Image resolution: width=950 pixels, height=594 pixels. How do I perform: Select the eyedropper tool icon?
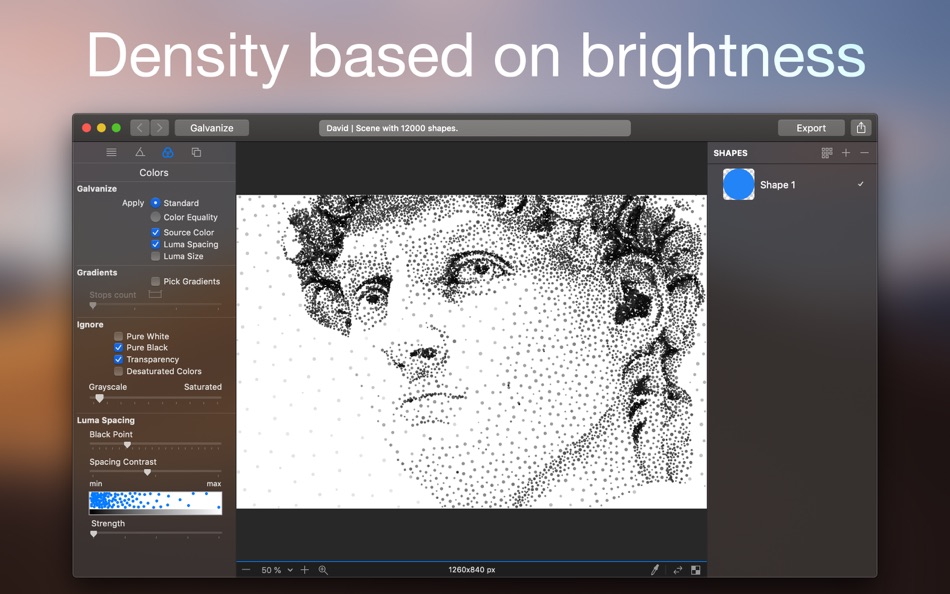[655, 570]
